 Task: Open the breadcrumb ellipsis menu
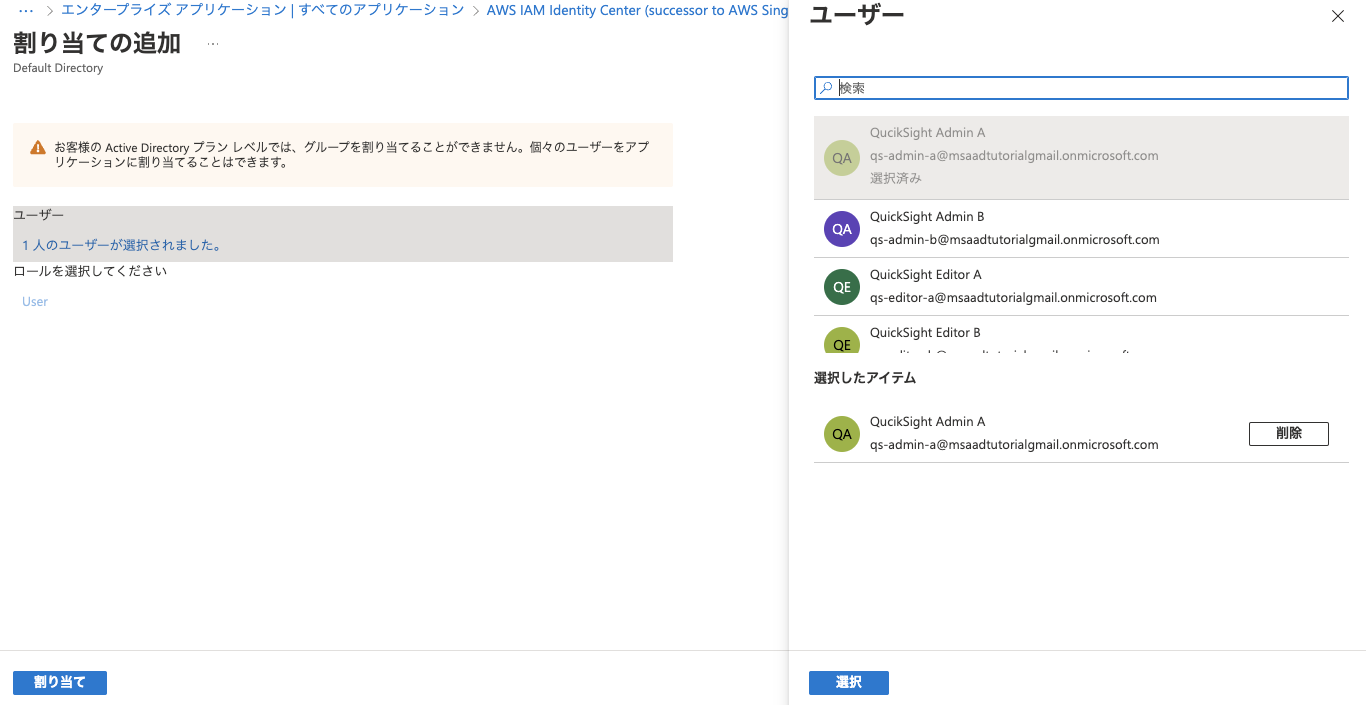[27, 10]
